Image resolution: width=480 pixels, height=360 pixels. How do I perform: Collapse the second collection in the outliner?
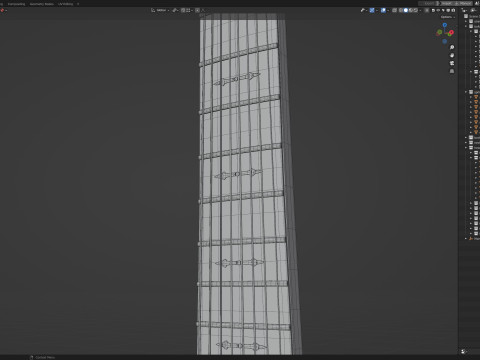(x=466, y=26)
